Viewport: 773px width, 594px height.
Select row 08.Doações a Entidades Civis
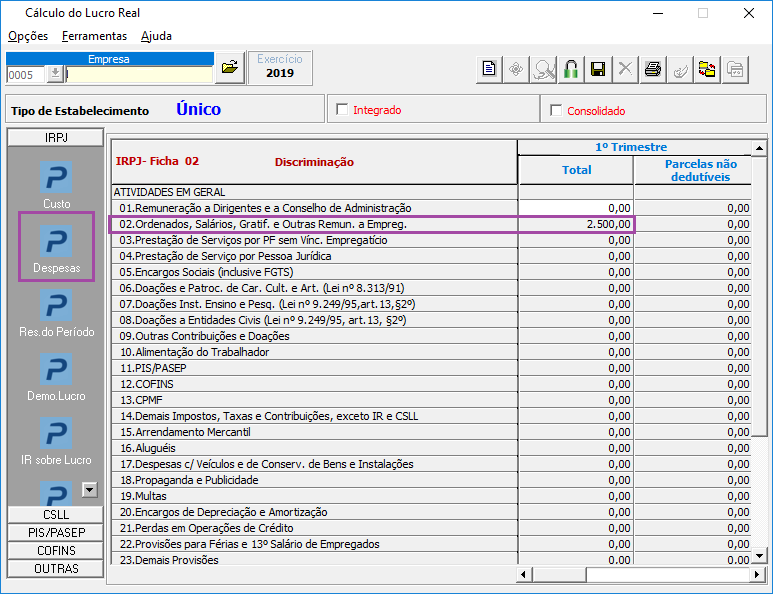[315, 320]
